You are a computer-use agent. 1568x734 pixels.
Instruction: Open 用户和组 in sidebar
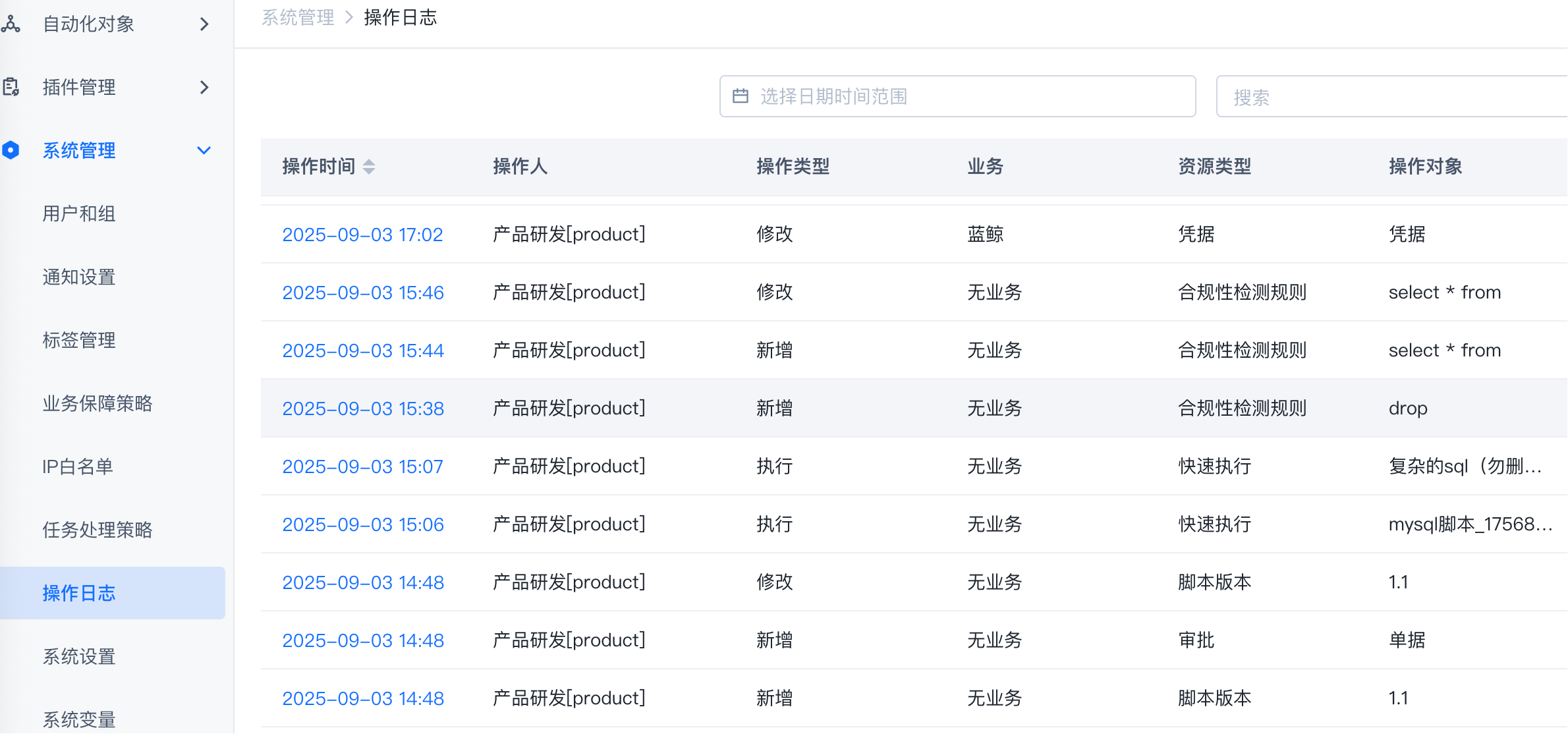tap(79, 213)
